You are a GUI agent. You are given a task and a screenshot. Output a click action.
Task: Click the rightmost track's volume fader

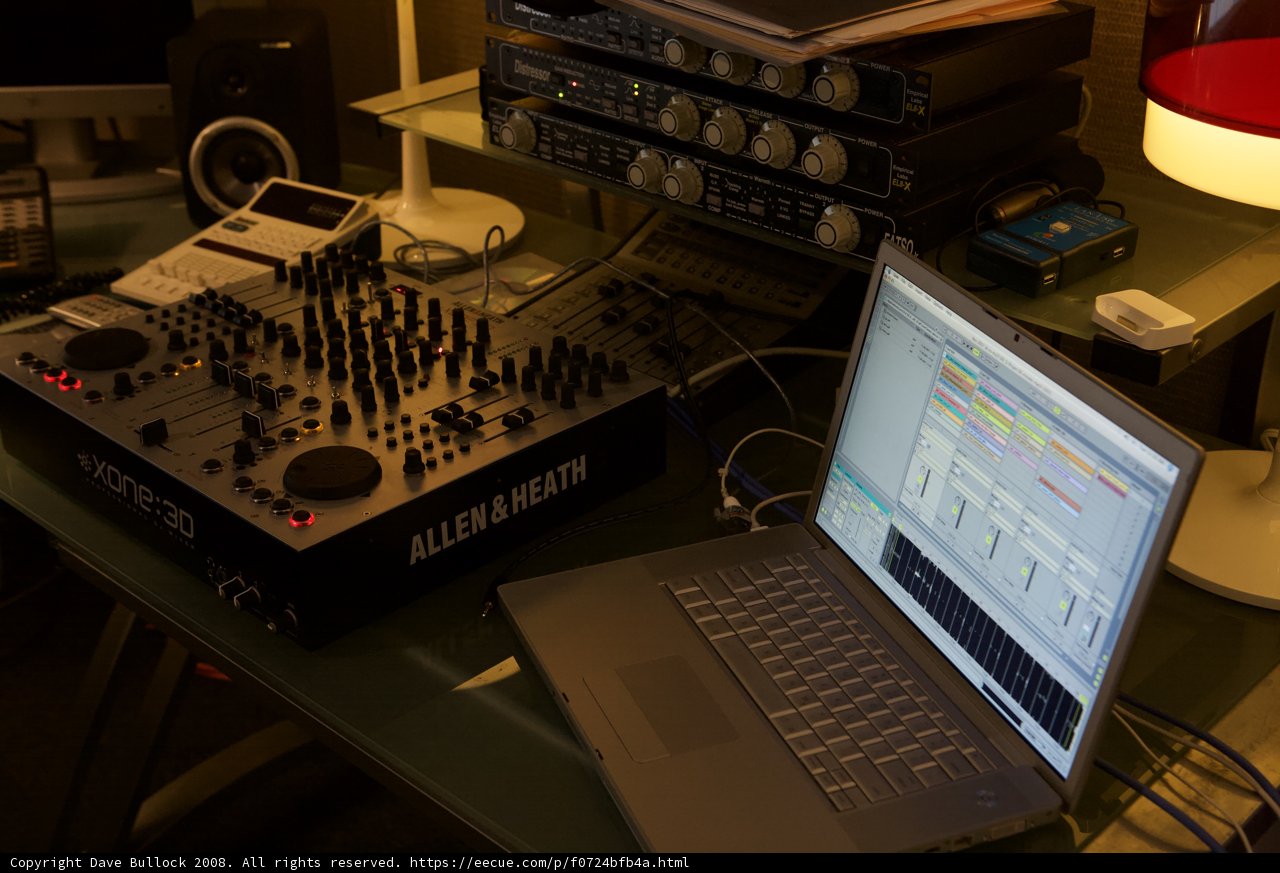tap(1094, 631)
